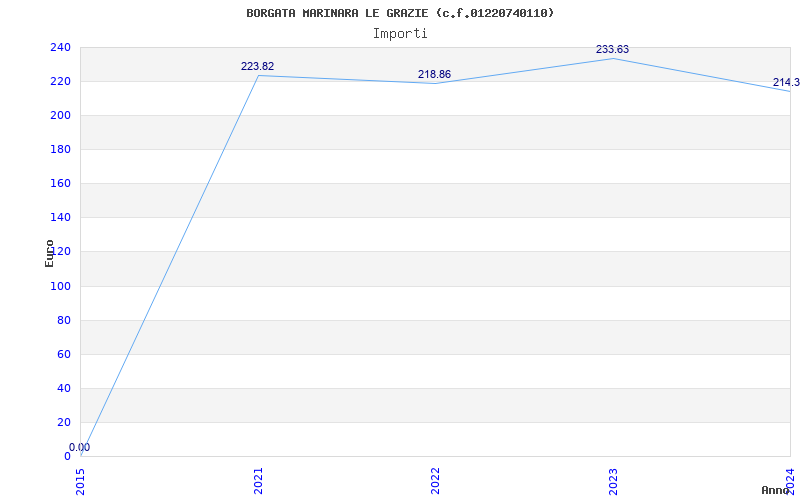Image resolution: width=800 pixels, height=500 pixels.
Task: Click the 2021 data point on the line
Action: coord(258,76)
